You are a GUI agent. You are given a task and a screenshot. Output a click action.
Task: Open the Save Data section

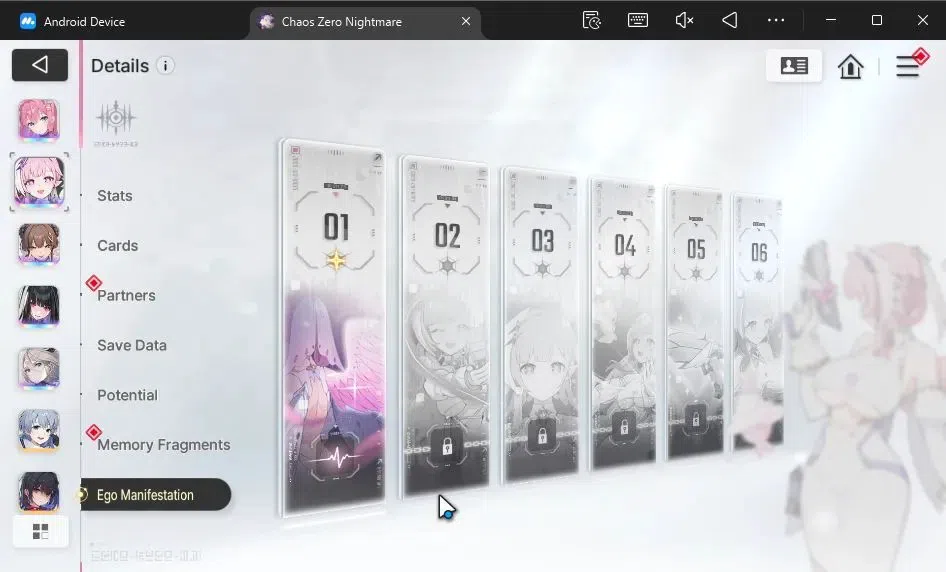coord(132,345)
